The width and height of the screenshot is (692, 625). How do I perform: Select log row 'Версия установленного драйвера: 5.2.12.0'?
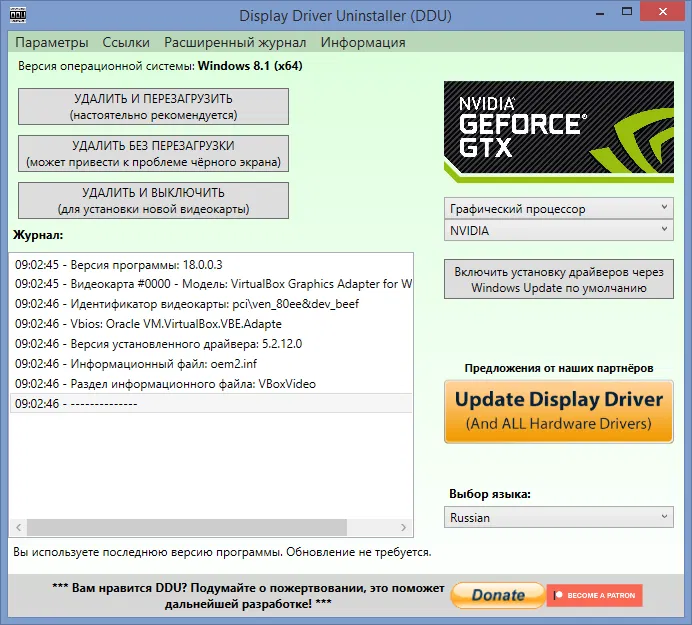[211, 343]
